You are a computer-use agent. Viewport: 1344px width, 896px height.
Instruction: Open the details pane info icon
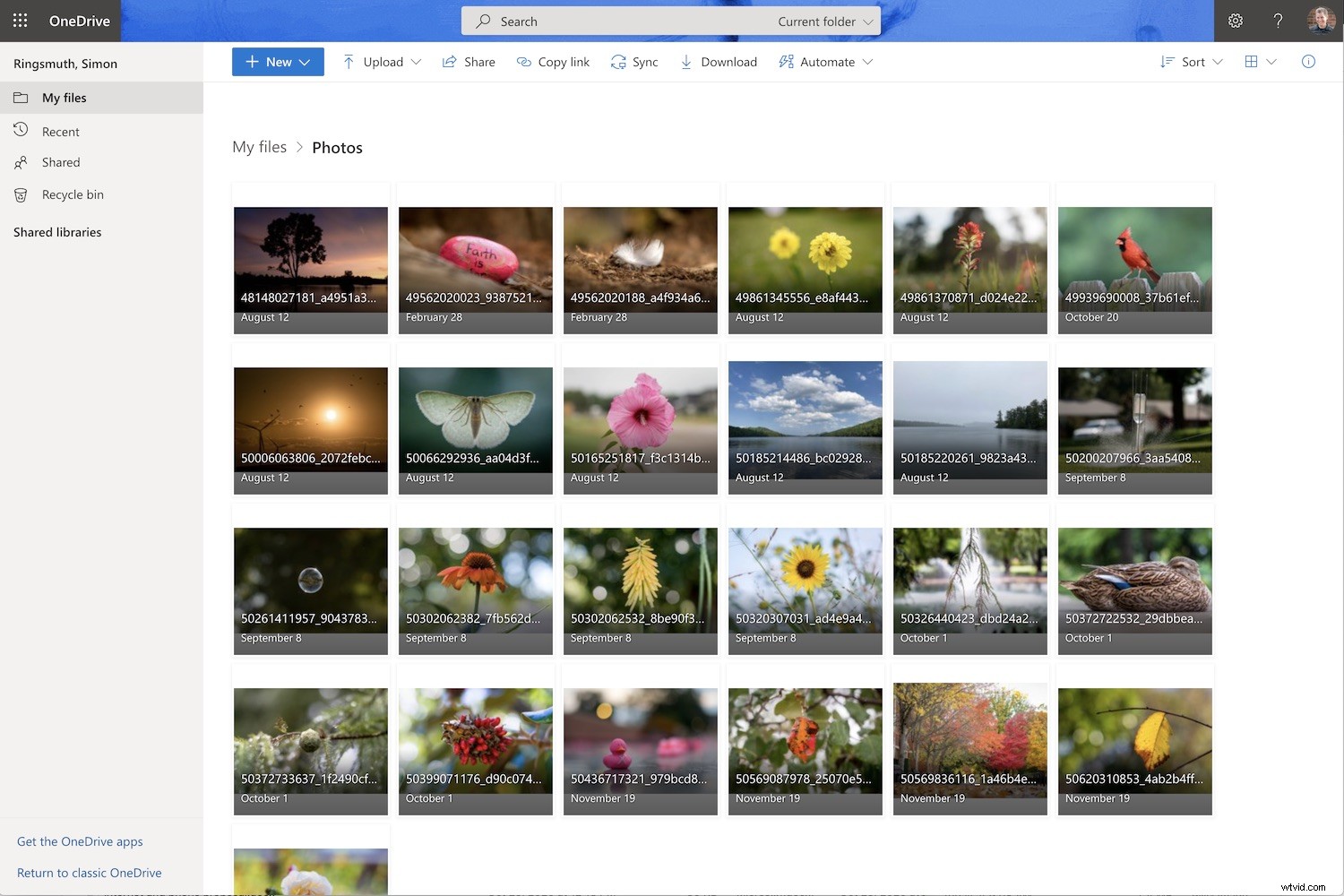click(1308, 62)
